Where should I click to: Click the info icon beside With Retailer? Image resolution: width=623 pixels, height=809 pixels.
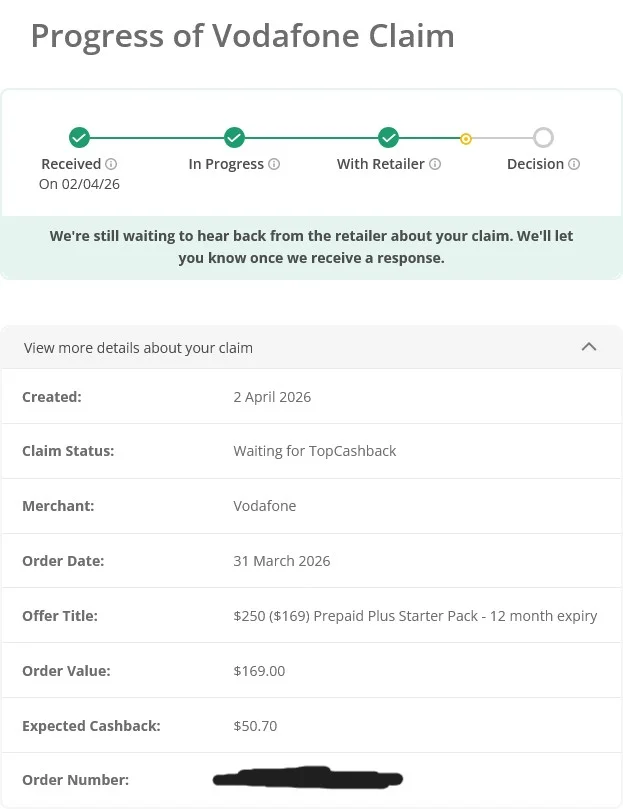click(435, 164)
